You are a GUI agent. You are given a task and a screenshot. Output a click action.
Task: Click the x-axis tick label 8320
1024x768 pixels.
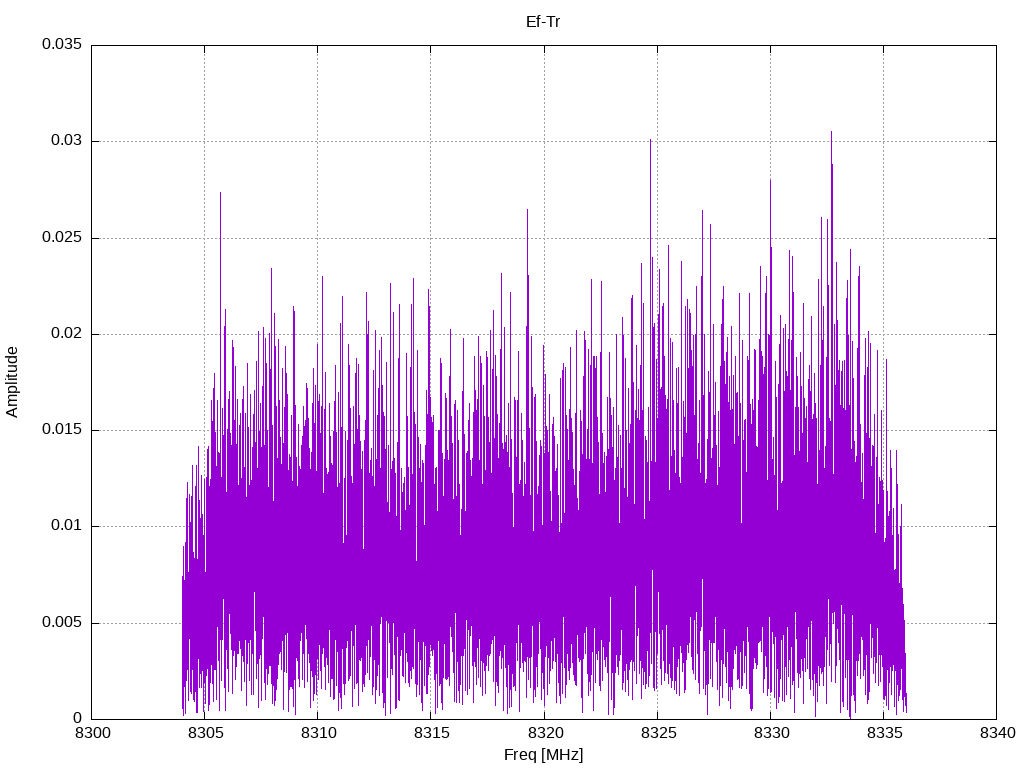tap(544, 733)
